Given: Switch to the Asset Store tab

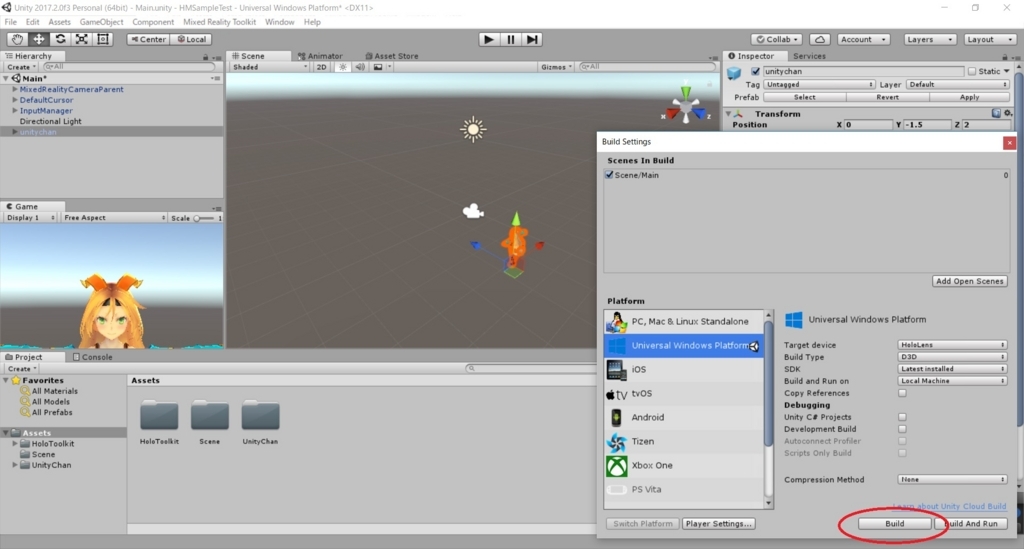Looking at the screenshot, I should coord(392,56).
